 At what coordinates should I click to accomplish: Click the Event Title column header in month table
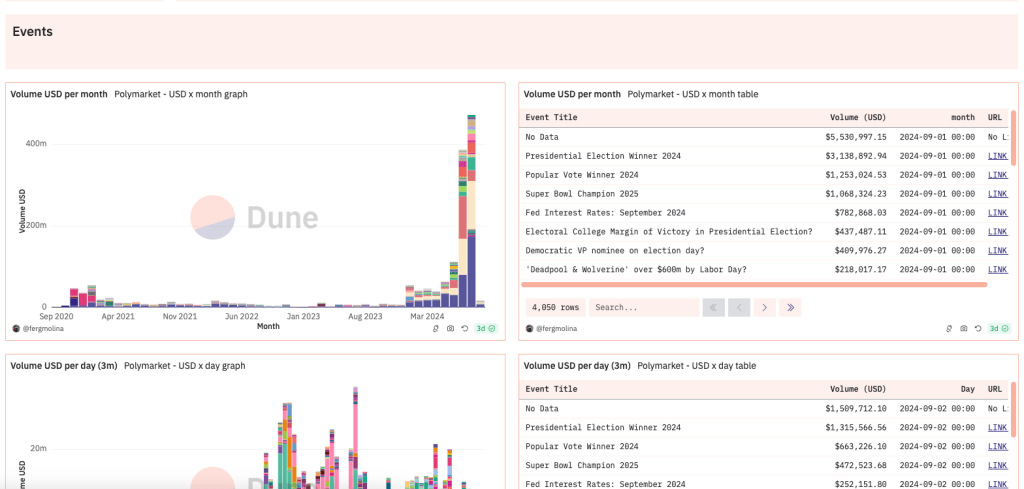551,117
